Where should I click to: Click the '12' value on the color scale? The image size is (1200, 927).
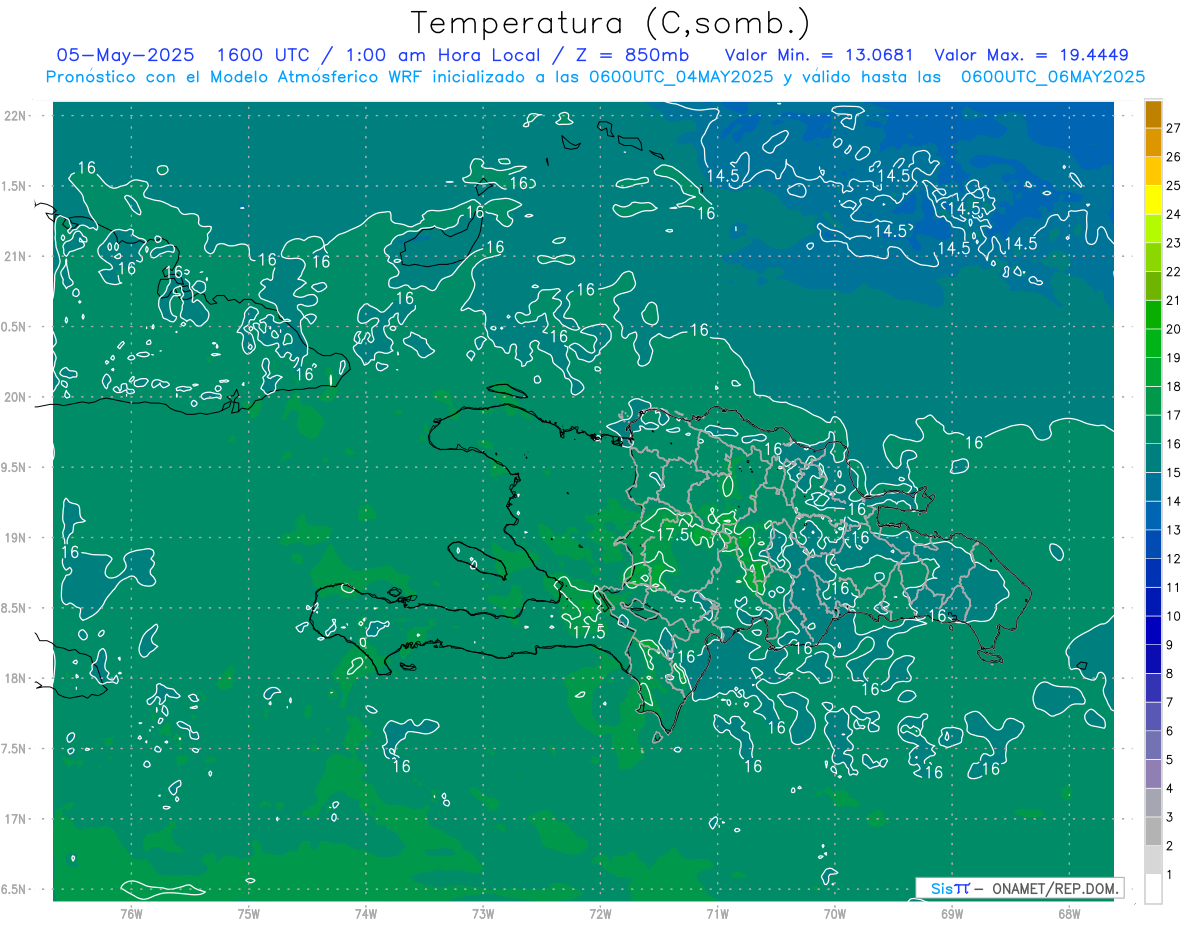coord(1174,559)
